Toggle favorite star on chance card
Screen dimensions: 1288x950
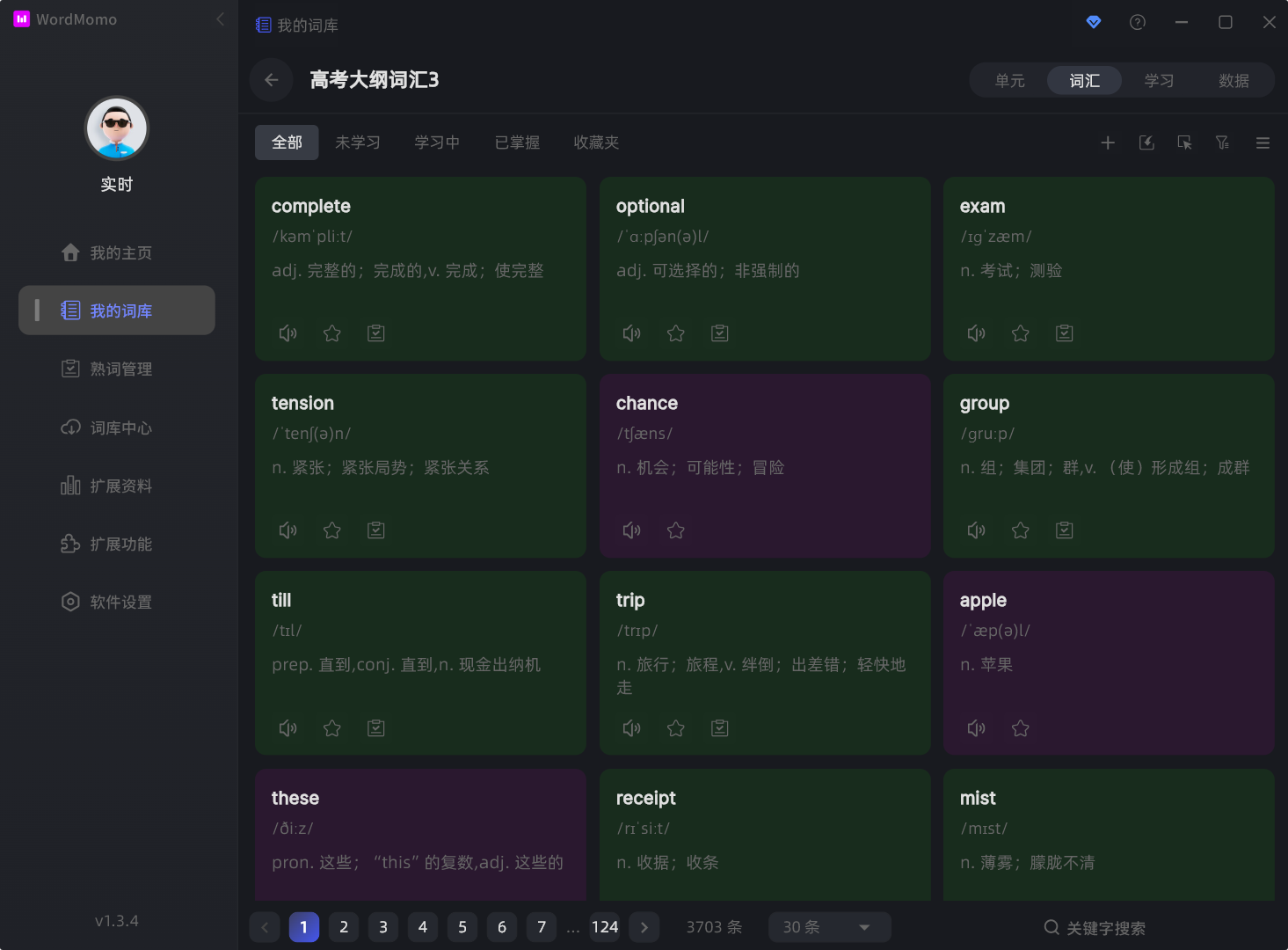click(675, 530)
